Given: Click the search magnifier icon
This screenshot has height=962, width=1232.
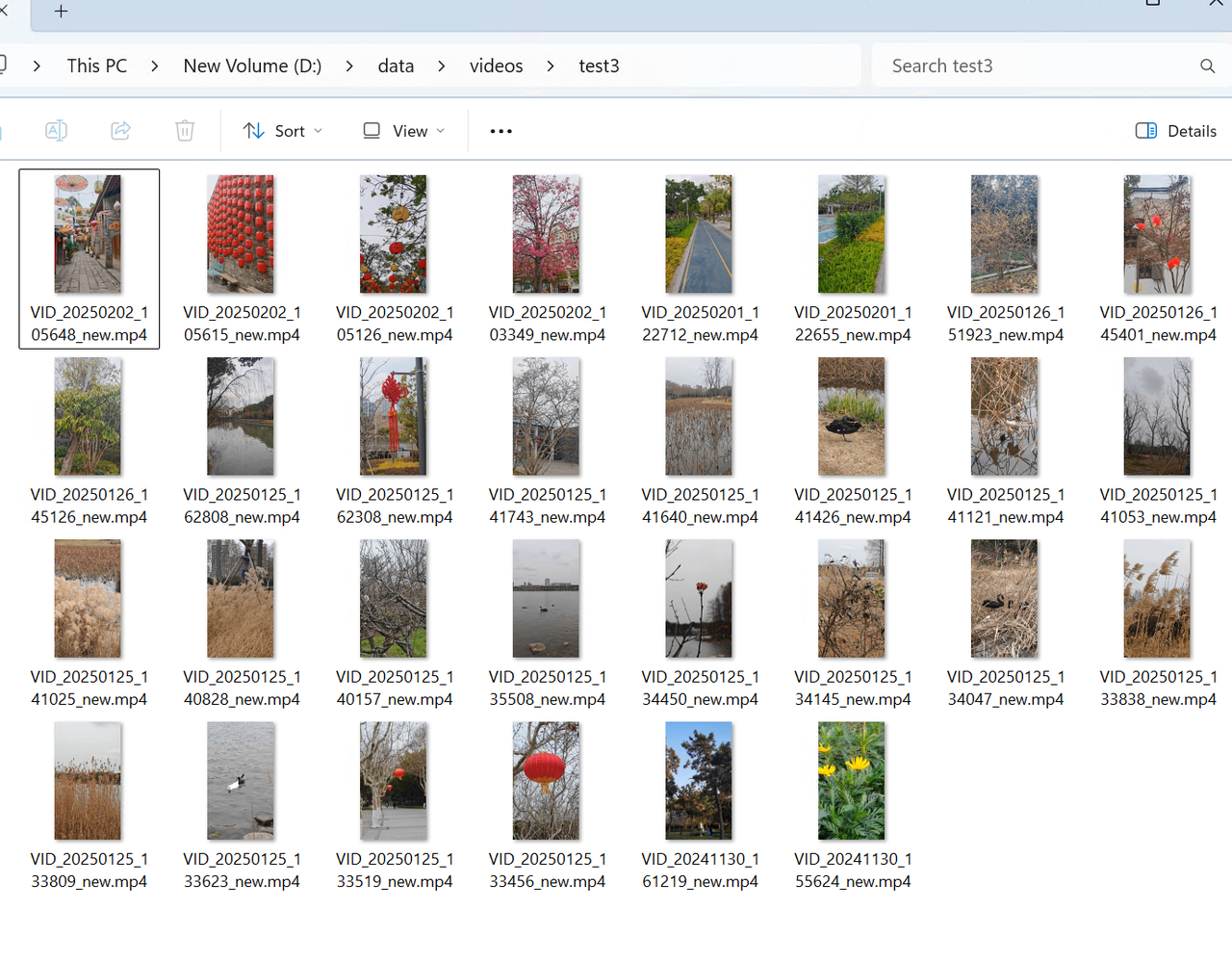Looking at the screenshot, I should click(x=1207, y=65).
